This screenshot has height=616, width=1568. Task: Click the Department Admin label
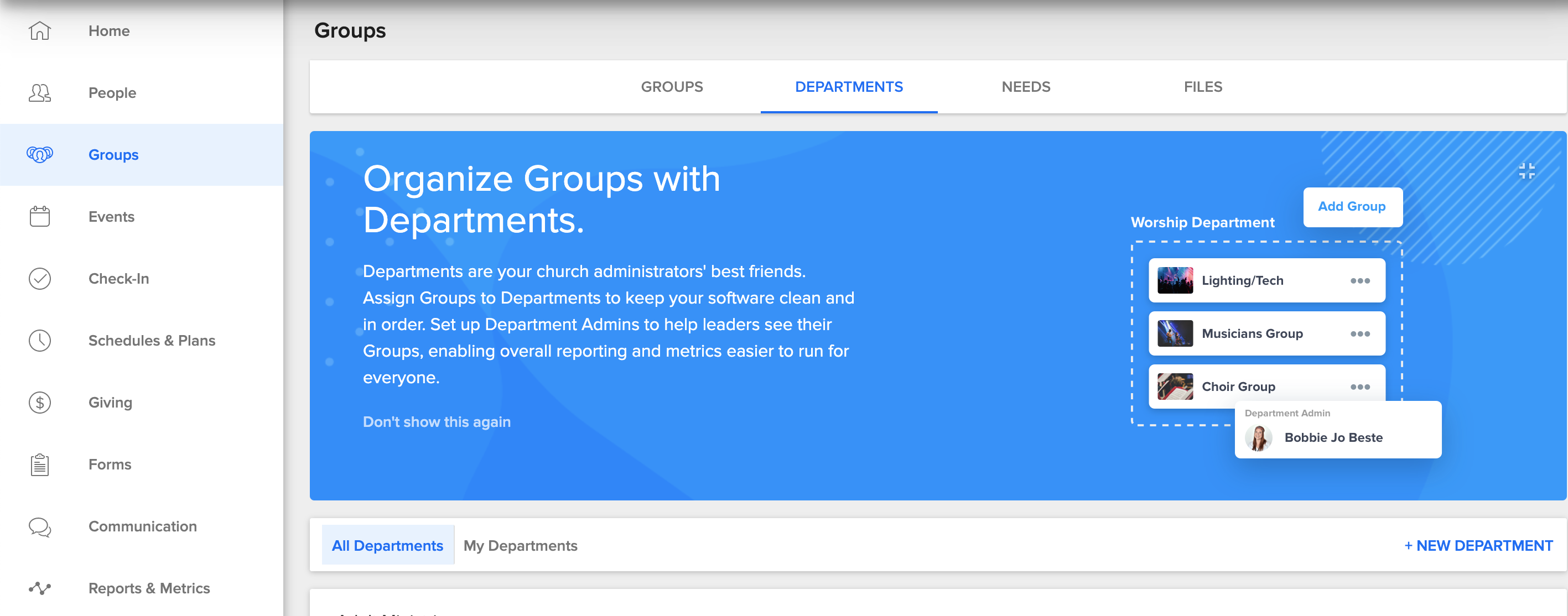[1287, 413]
